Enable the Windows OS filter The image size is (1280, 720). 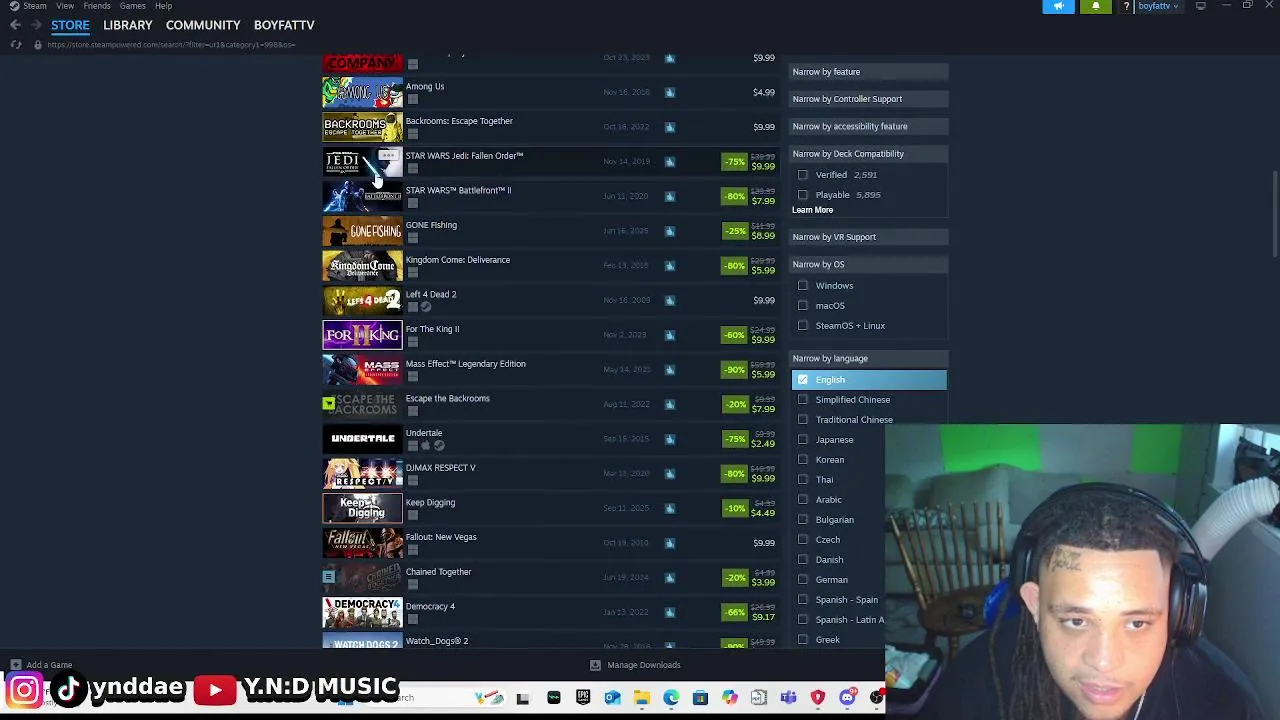click(x=802, y=286)
